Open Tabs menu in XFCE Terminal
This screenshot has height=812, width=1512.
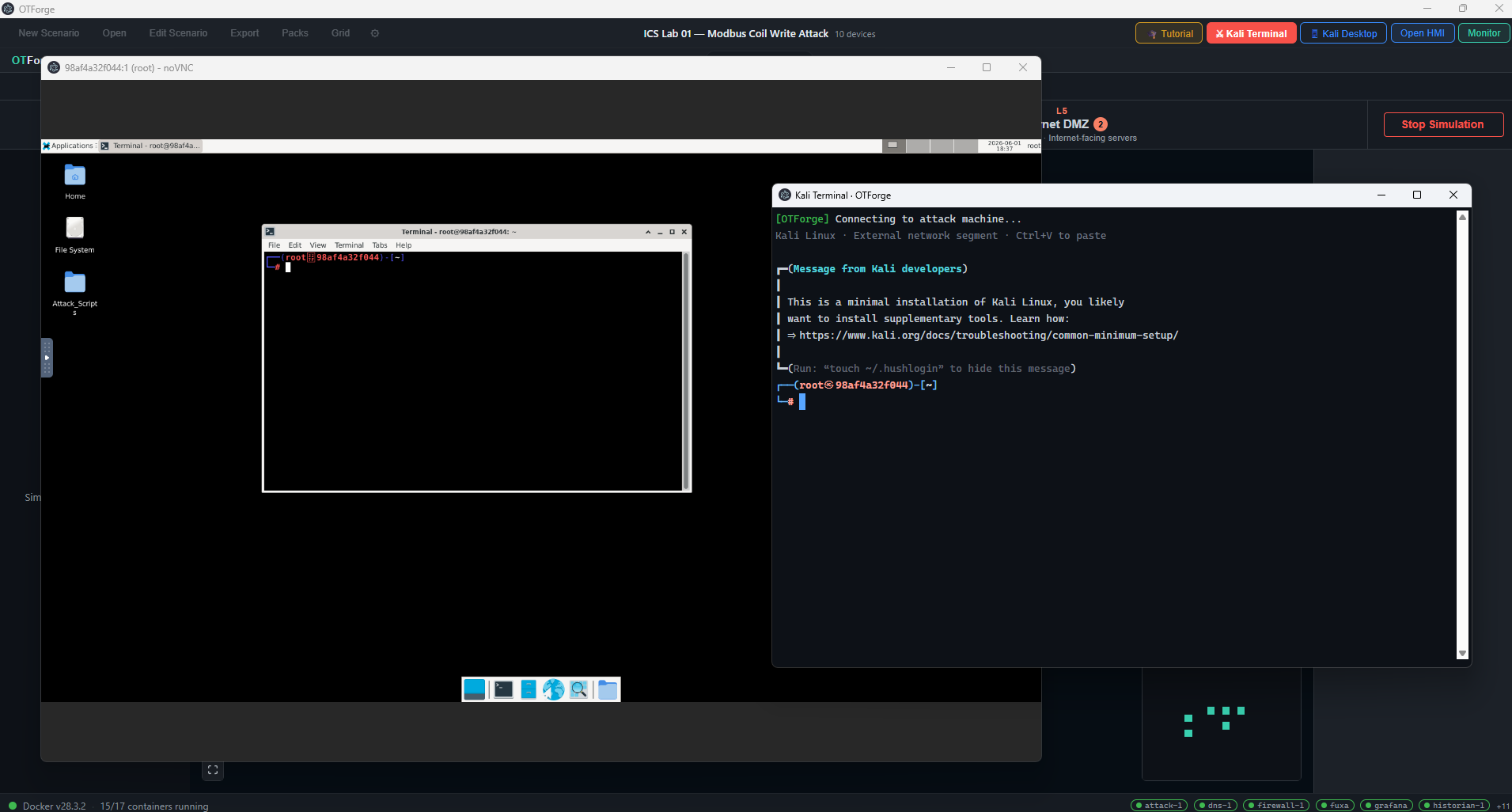[380, 245]
